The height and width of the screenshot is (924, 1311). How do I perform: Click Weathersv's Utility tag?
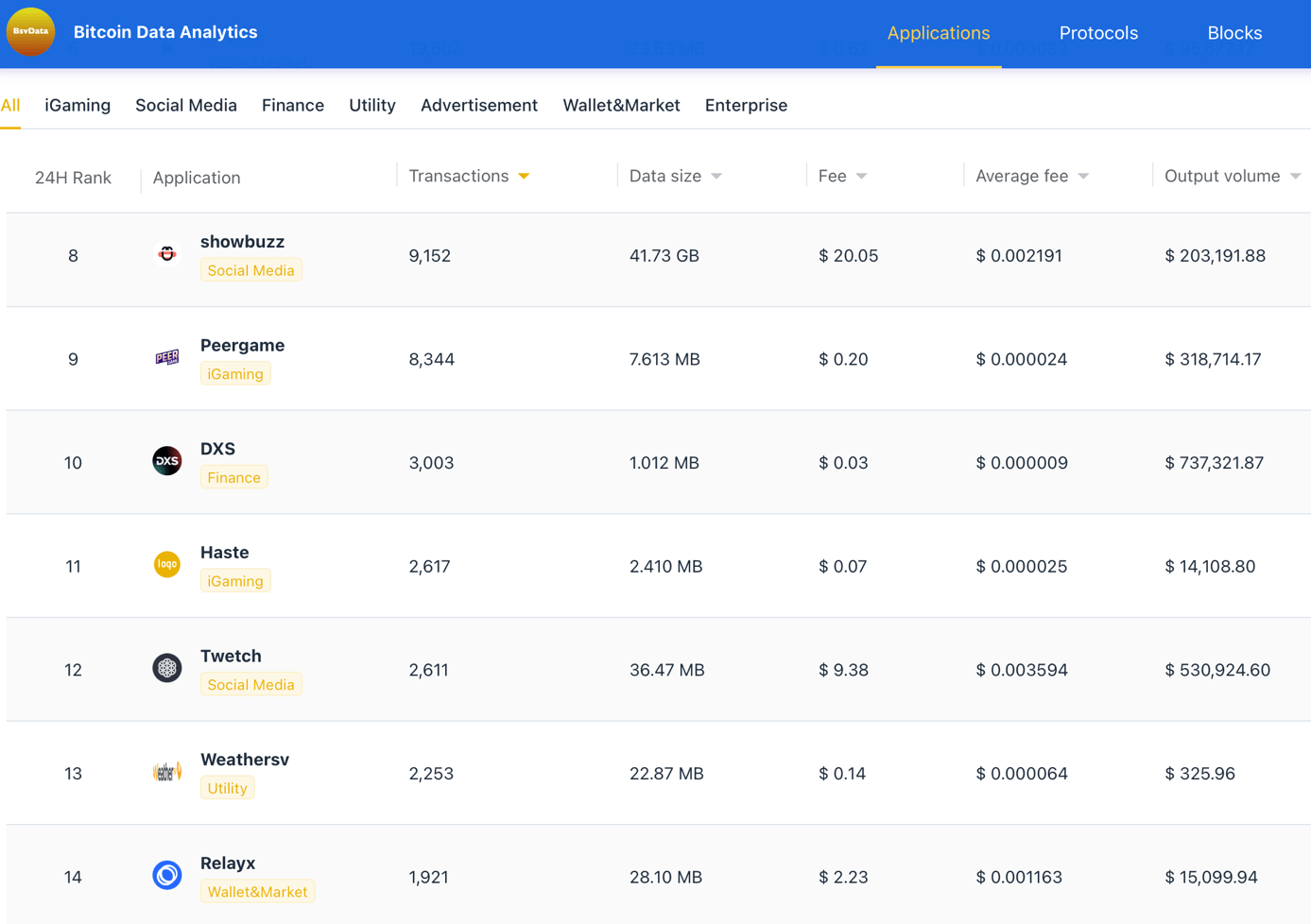227,788
